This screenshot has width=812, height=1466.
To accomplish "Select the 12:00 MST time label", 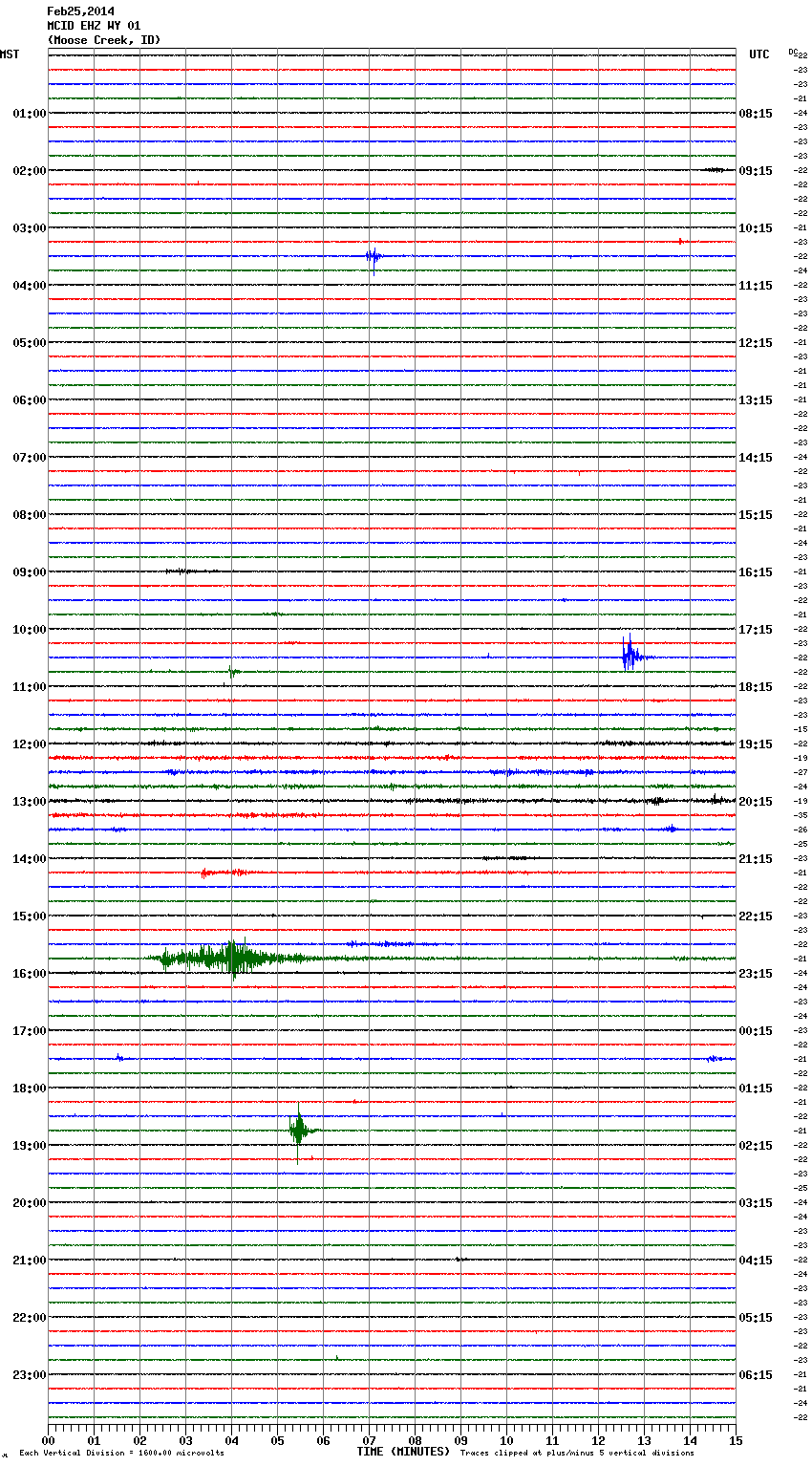I will coord(29,744).
